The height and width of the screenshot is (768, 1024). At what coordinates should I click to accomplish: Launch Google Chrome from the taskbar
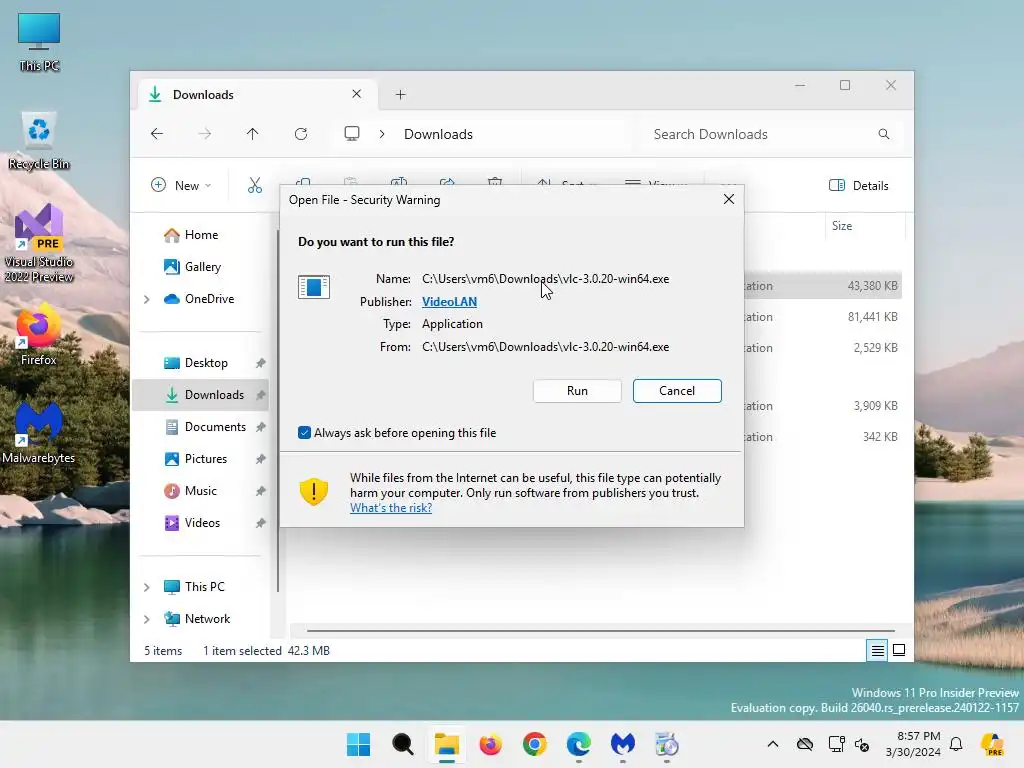534,744
